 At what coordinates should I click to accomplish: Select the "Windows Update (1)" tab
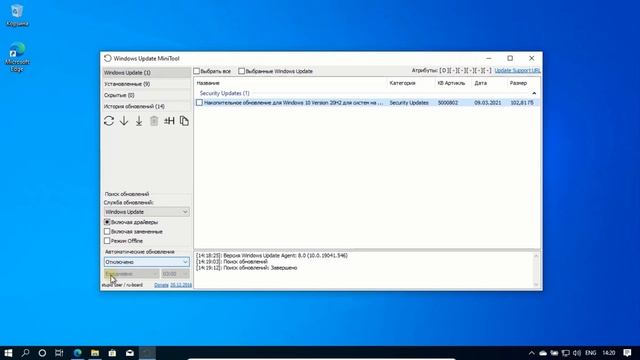pyautogui.click(x=146, y=73)
